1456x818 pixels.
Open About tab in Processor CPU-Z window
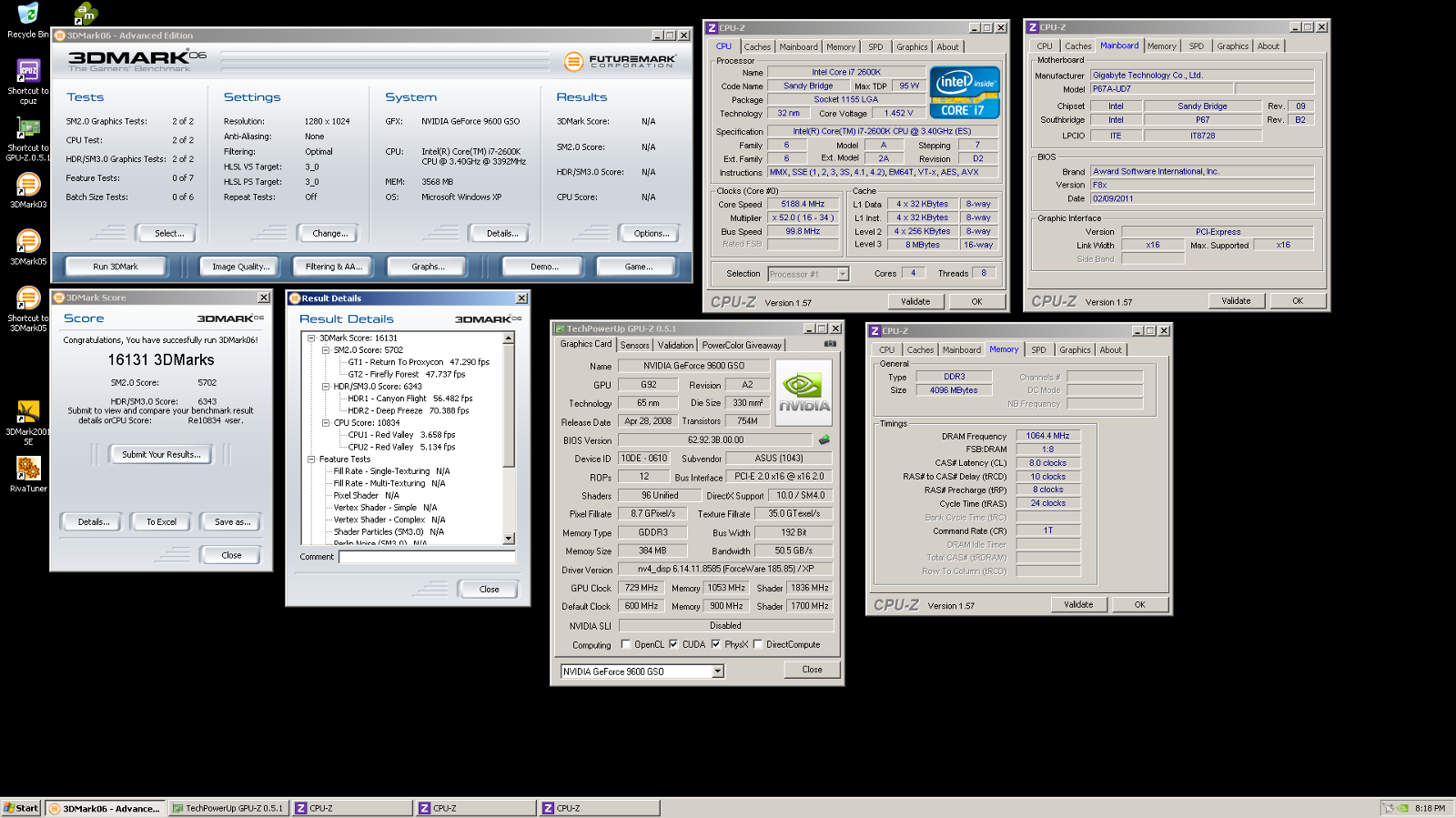pos(947,46)
